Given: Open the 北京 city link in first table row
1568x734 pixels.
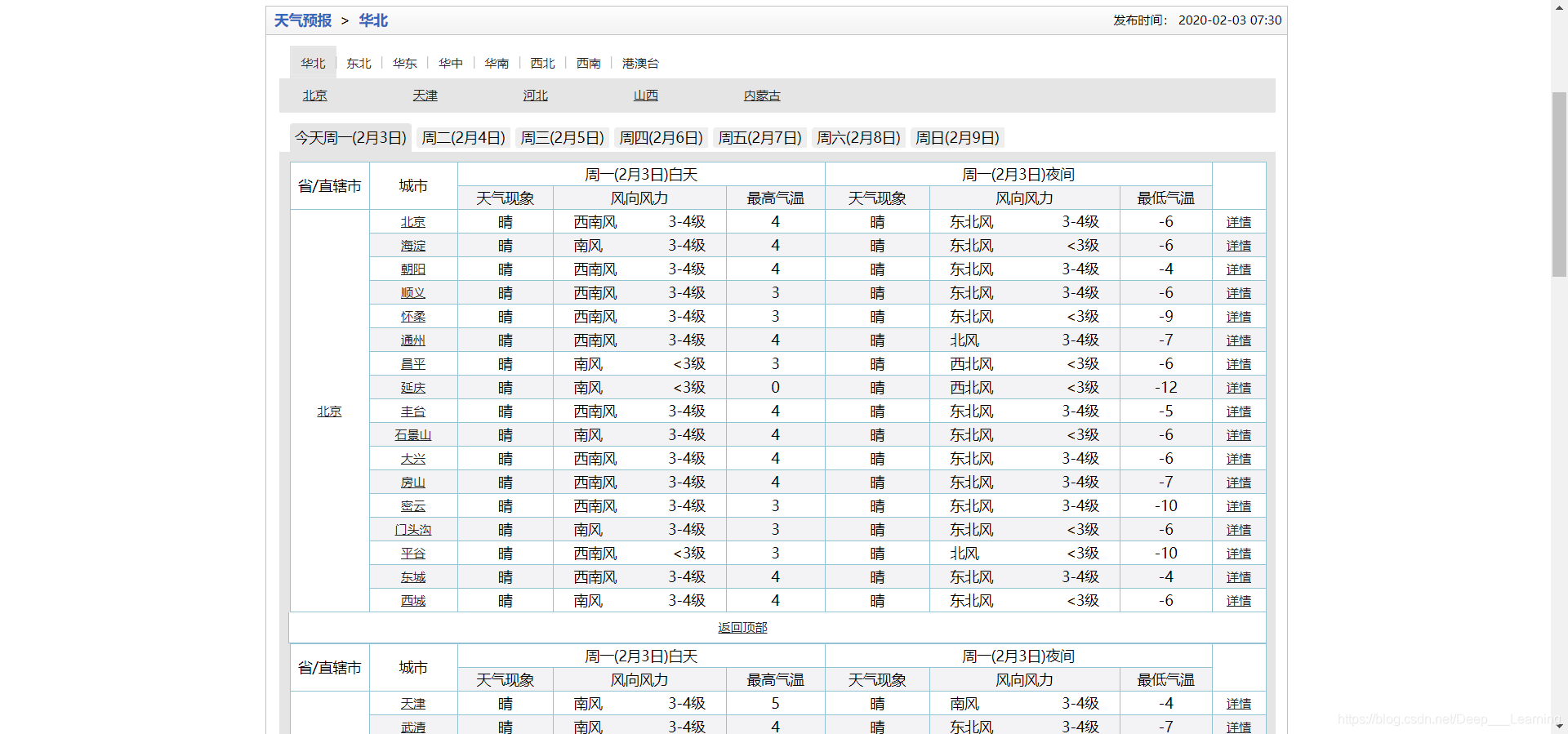Looking at the screenshot, I should (413, 222).
